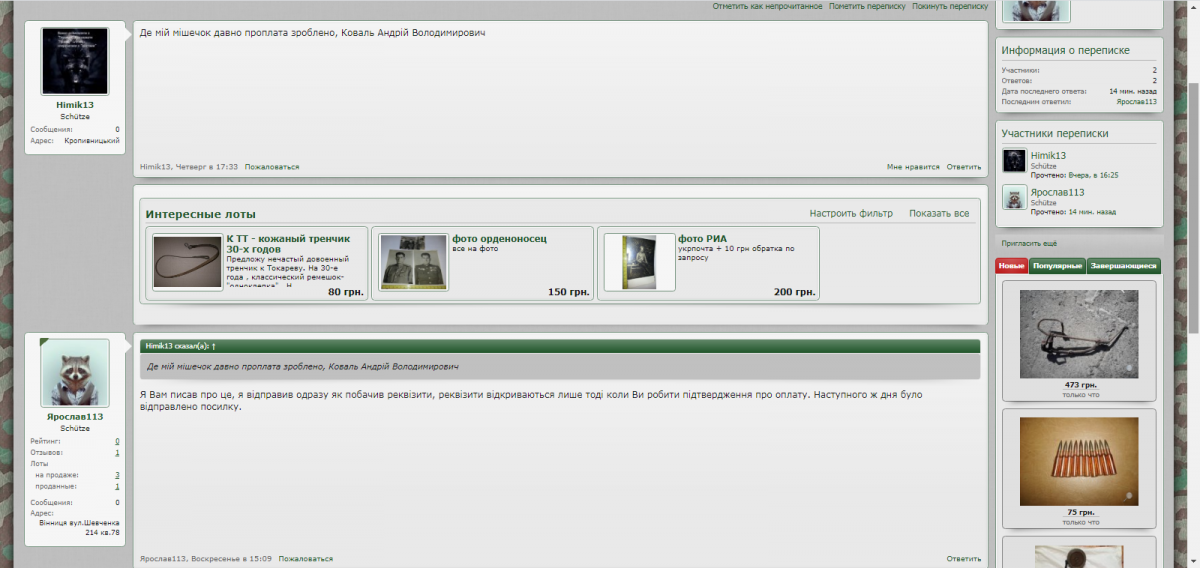This screenshot has height=568, width=1200.
Task: Open Ярослав113 link in Последним ответил row
Action: pos(1137,102)
